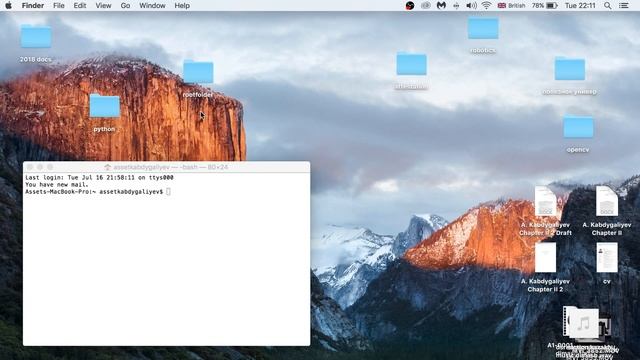Open the Finder menu

(33, 6)
